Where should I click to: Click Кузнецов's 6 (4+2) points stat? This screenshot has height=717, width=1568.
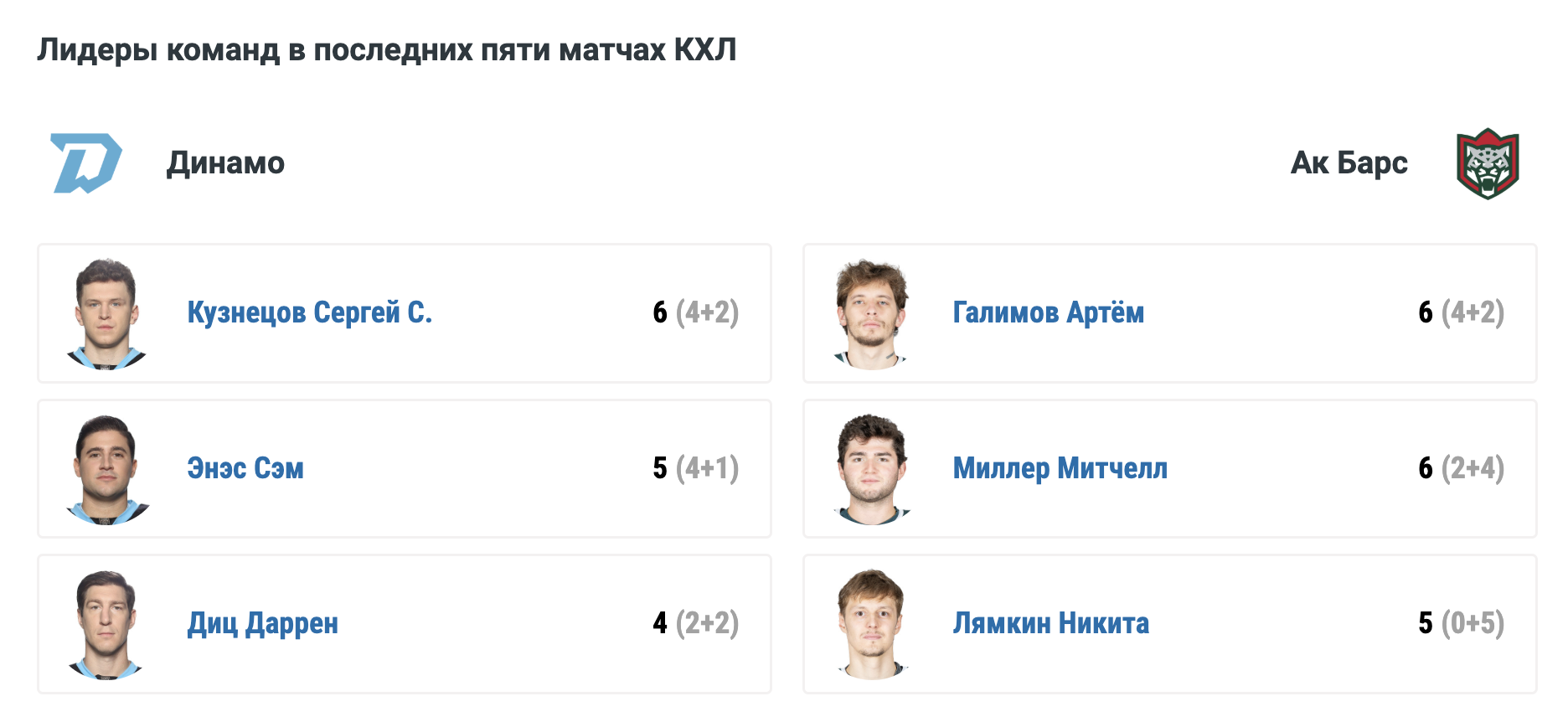point(695,312)
